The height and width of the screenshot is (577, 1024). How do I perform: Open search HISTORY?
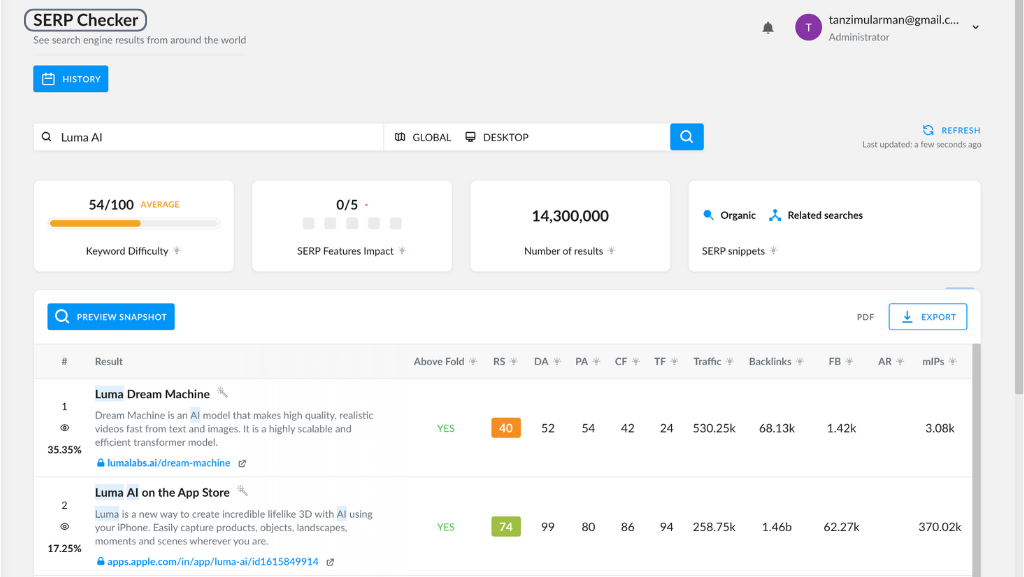71,79
